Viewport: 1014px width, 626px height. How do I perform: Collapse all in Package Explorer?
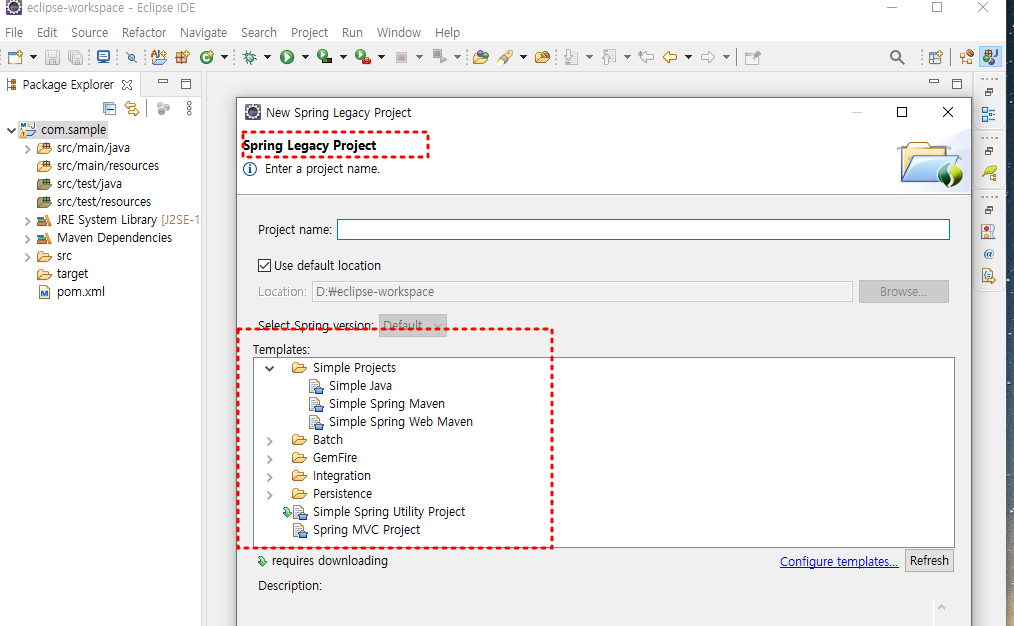pos(109,108)
